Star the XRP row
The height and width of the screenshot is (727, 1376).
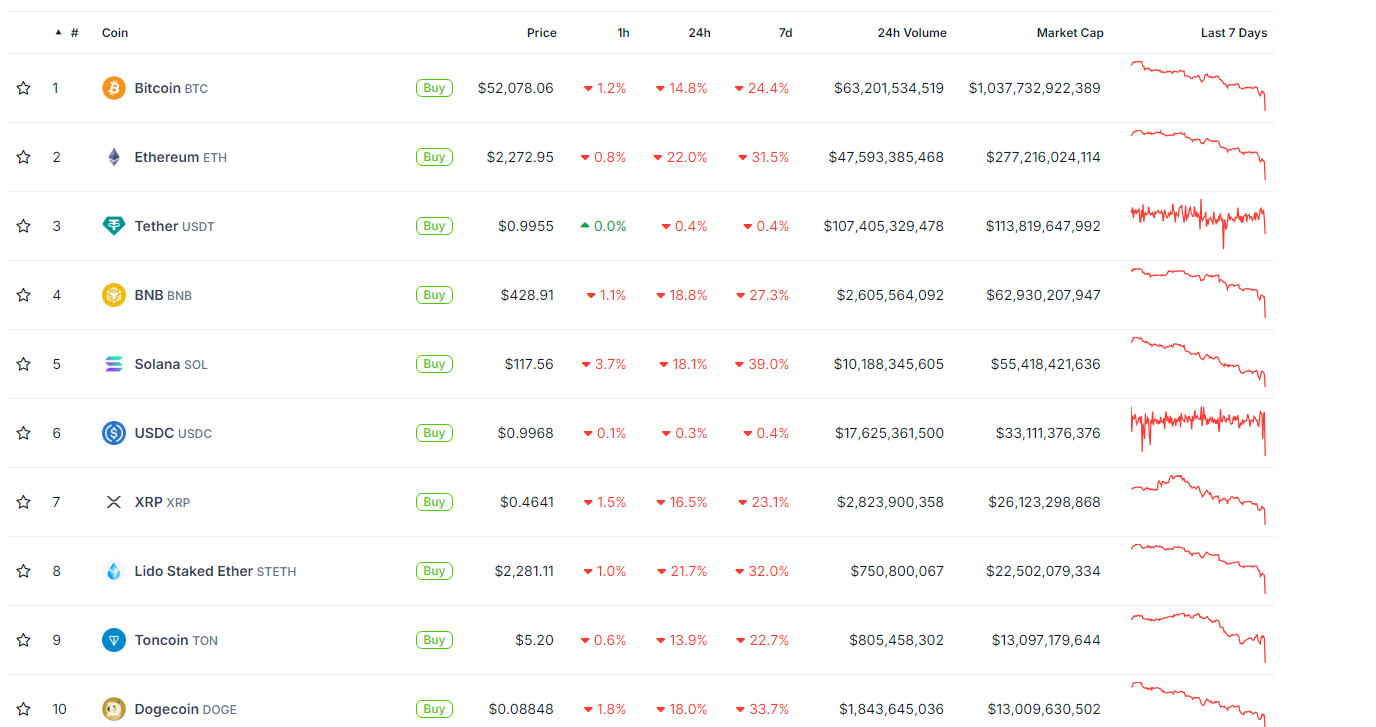coord(23,502)
